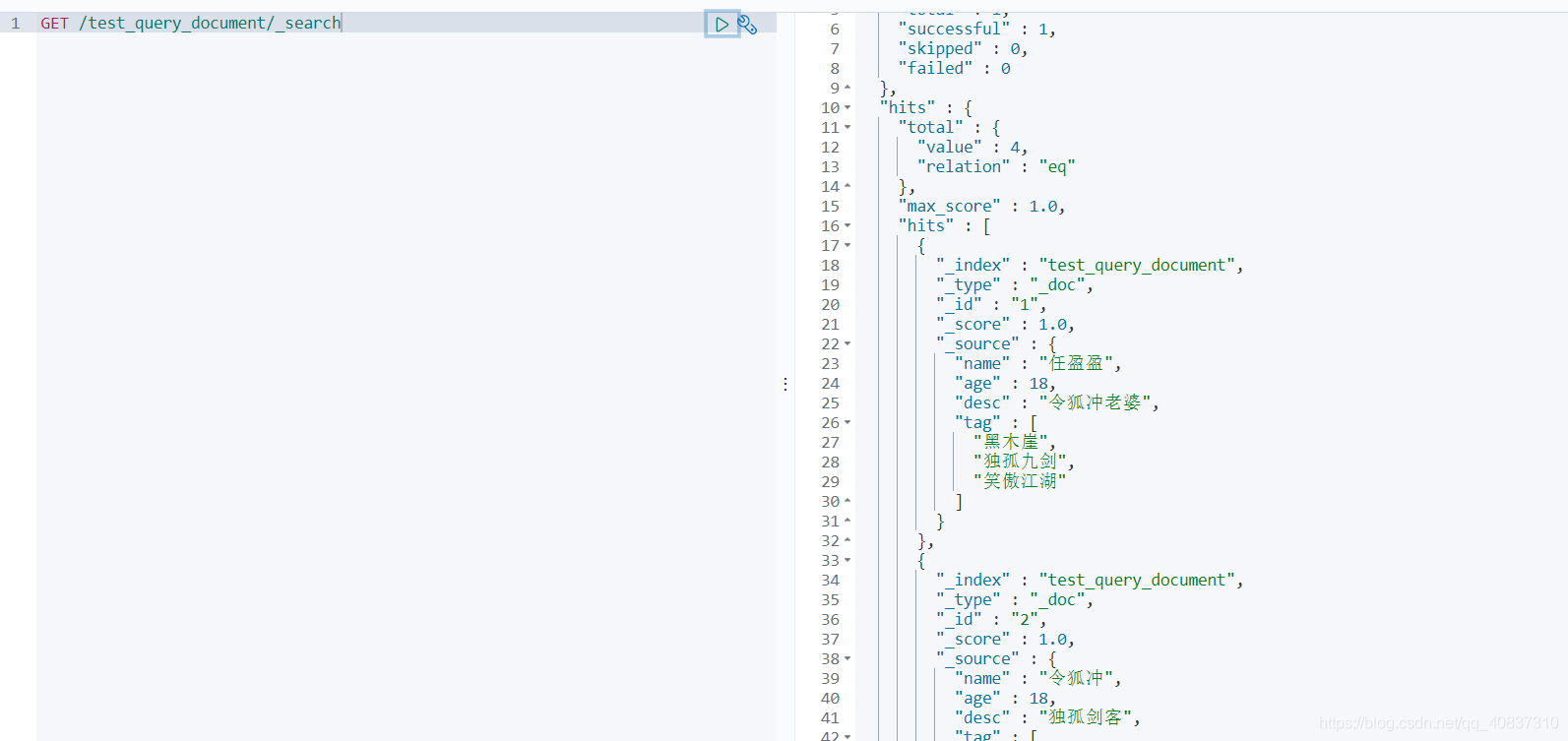The height and width of the screenshot is (741, 1568).
Task: Collapse the _source block at line 38
Action: [847, 658]
